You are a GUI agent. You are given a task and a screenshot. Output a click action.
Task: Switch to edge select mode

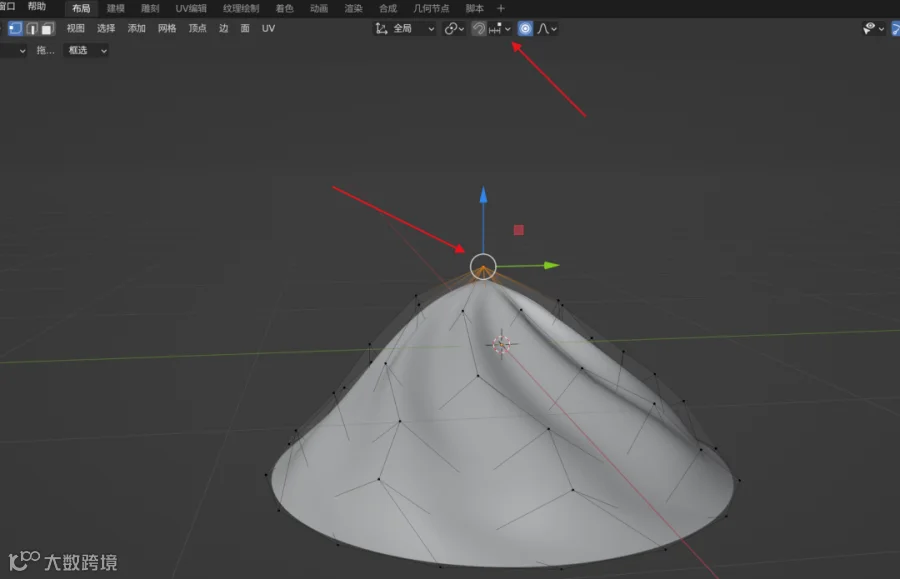[32, 29]
